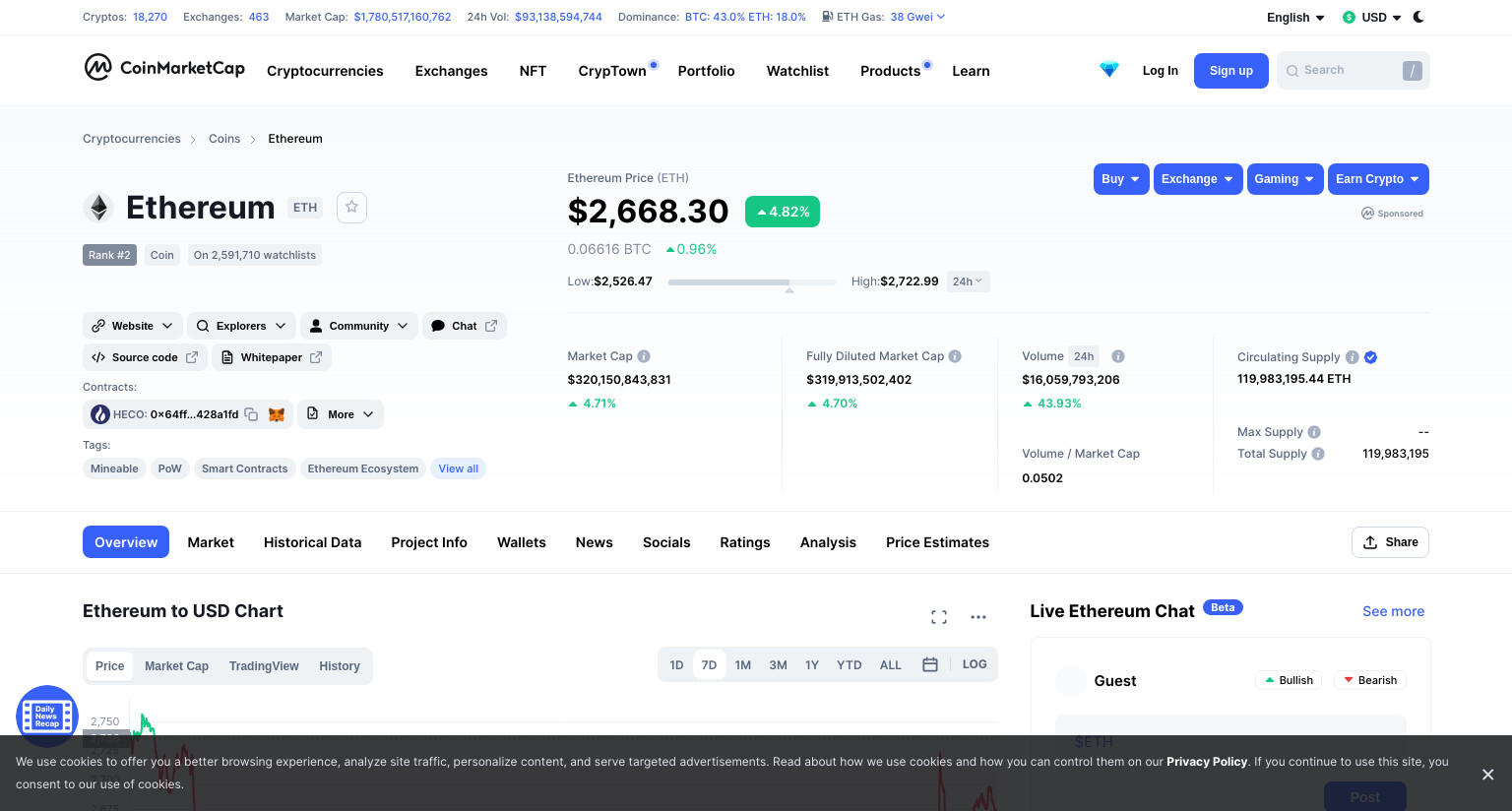The image size is (1512, 811).
Task: Select 1M chart range
Action: [x=743, y=665]
